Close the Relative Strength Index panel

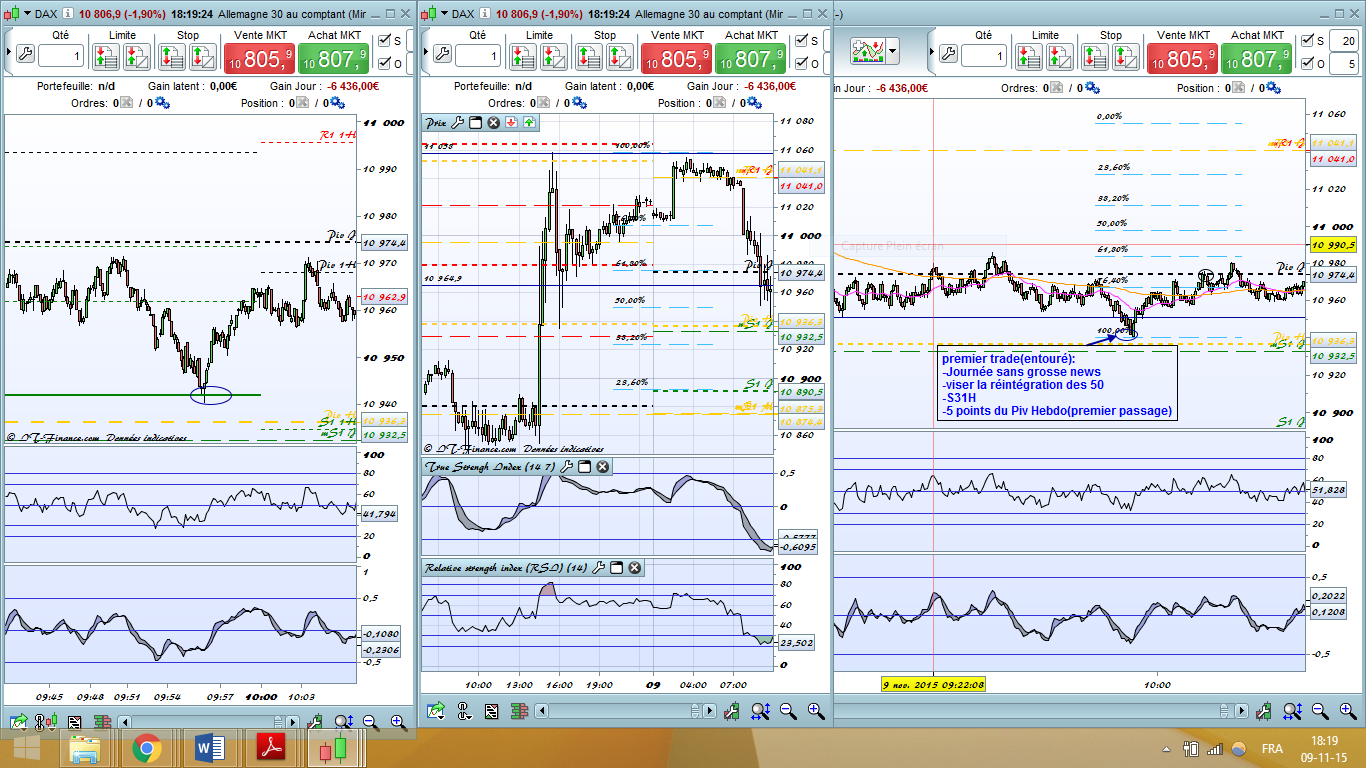[x=634, y=568]
